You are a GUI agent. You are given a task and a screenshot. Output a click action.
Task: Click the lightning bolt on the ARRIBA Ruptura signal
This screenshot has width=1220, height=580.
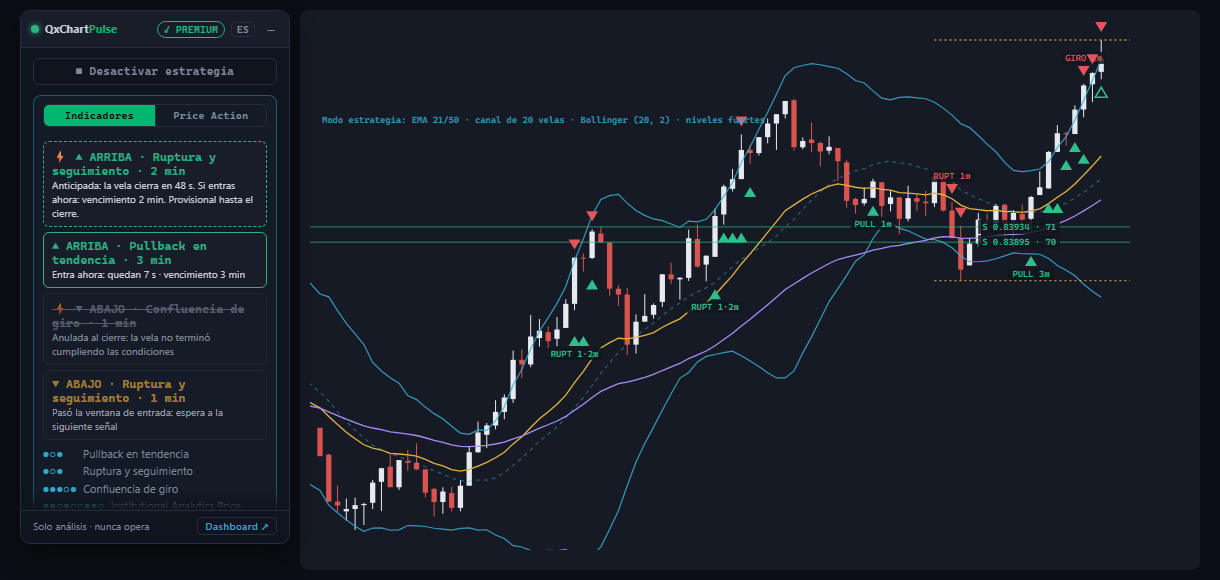pos(60,157)
